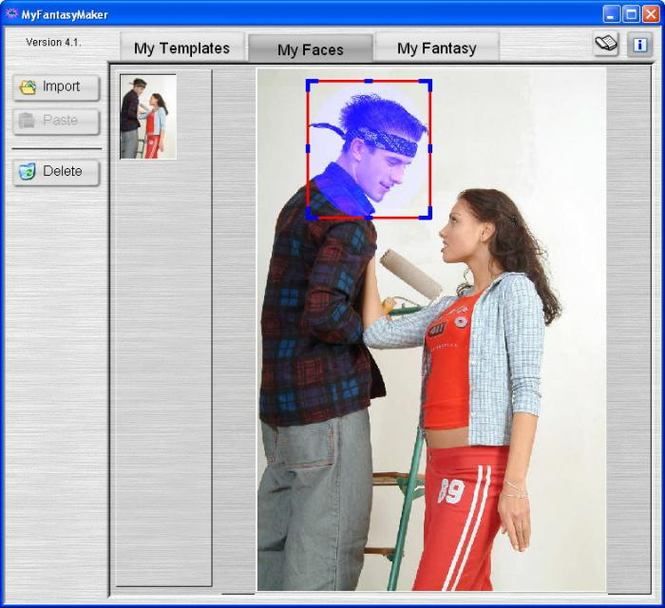The width and height of the screenshot is (665, 608).
Task: Click the MyFantasyMaker title bar app icon
Action: tap(12, 14)
